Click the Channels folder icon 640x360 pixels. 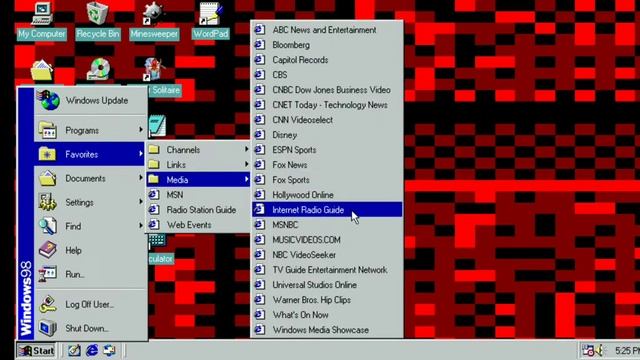pyautogui.click(x=154, y=149)
